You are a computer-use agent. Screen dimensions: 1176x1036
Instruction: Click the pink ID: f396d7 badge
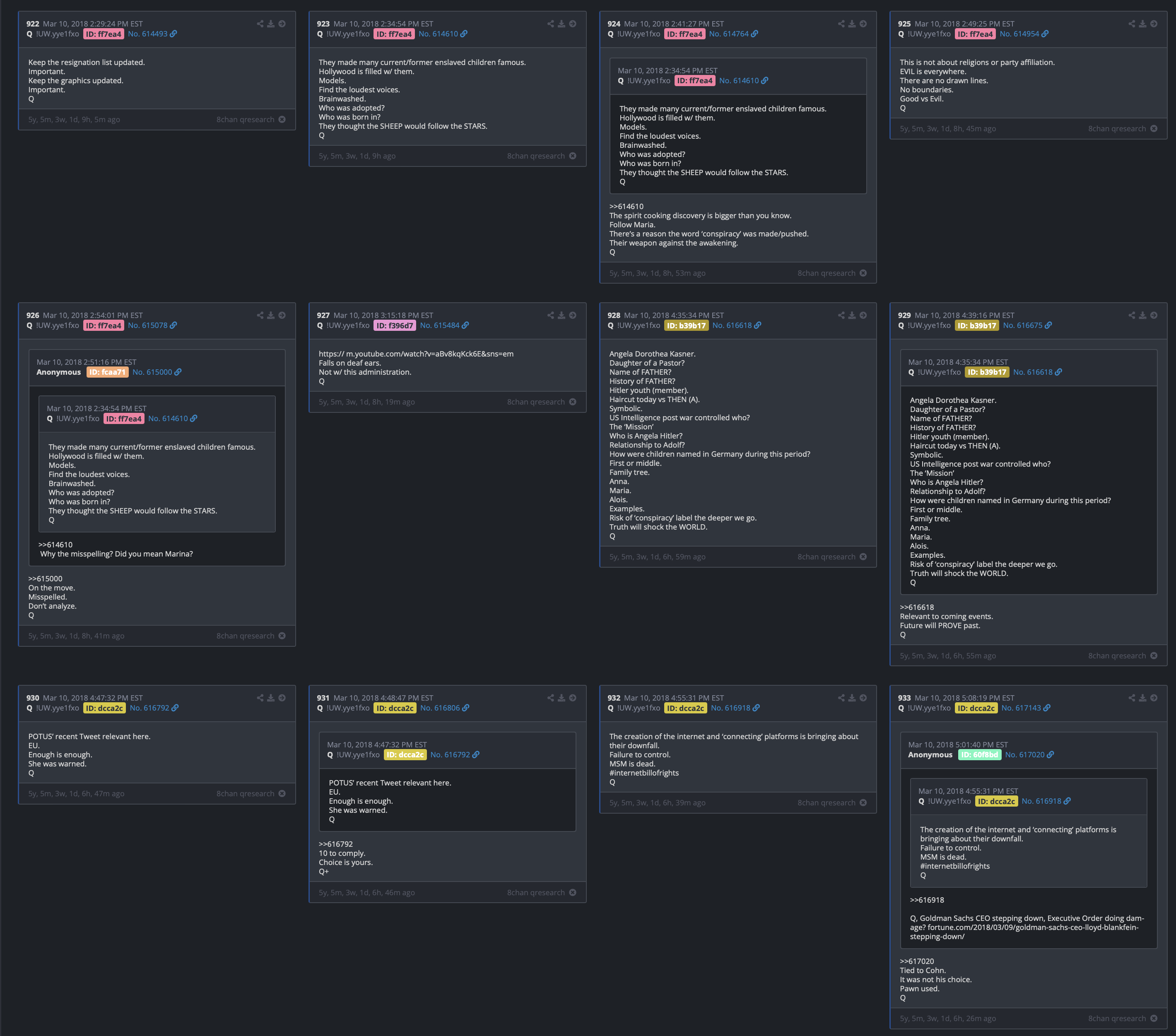pyautogui.click(x=395, y=325)
